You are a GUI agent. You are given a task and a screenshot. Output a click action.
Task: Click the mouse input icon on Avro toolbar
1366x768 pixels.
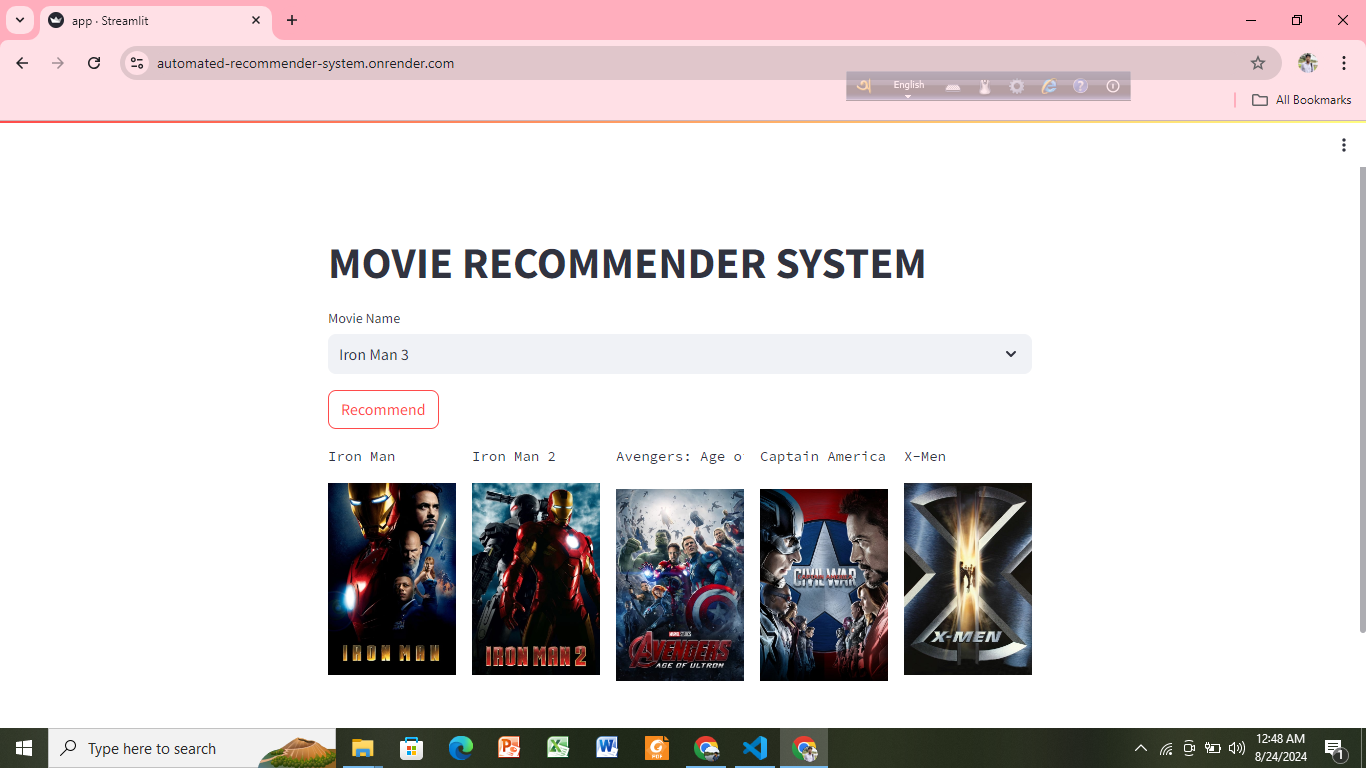click(x=984, y=87)
